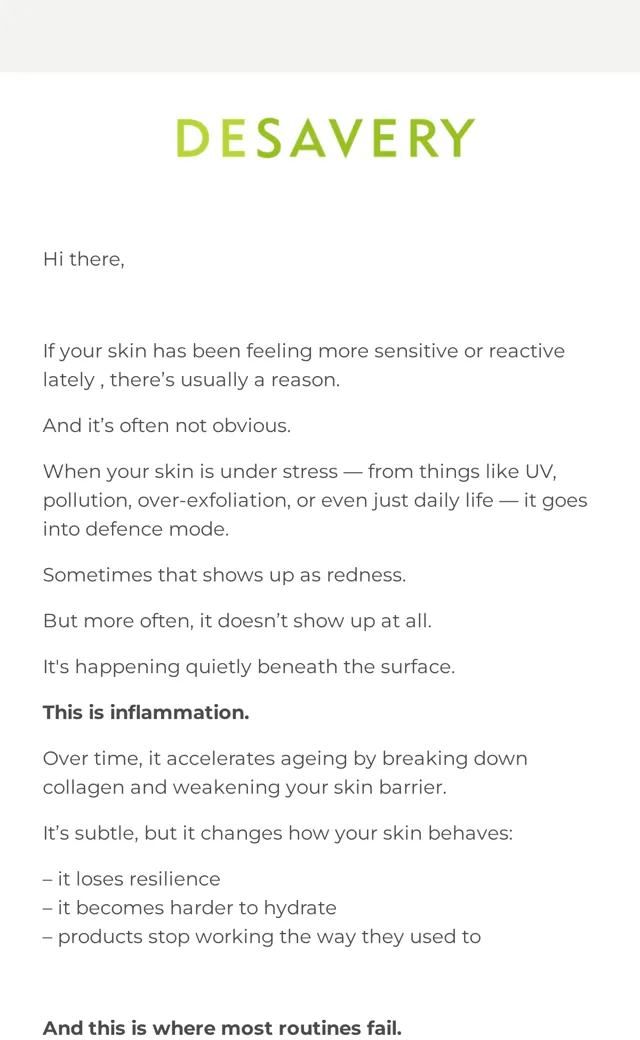Click bold line 'And this is where most routines fail.'
The height and width of the screenshot is (1040, 640).
coord(222,1027)
